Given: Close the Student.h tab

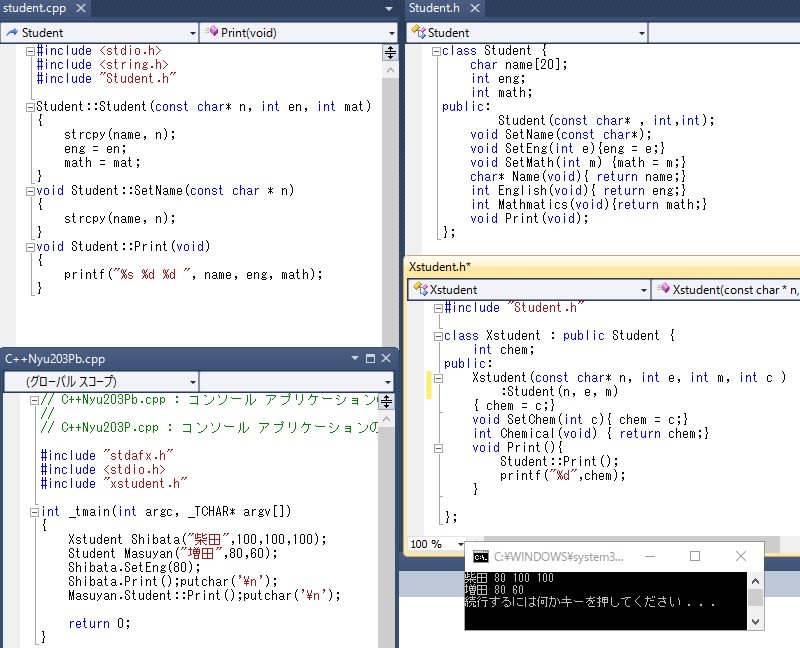Looking at the screenshot, I should click(475, 8).
